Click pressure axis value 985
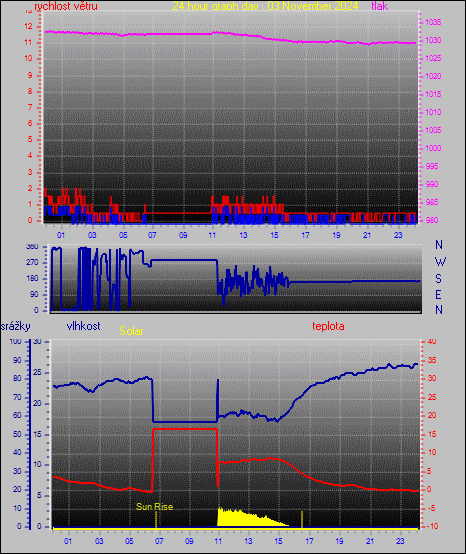Viewport: 466px width, 554px height. pyautogui.click(x=432, y=202)
